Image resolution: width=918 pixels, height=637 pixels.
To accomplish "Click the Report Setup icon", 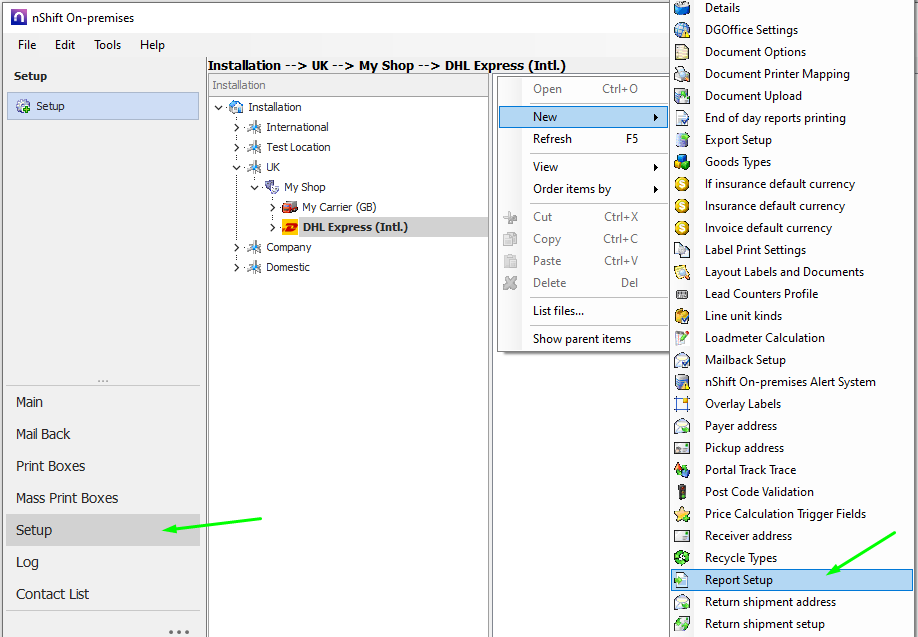I will [x=682, y=580].
